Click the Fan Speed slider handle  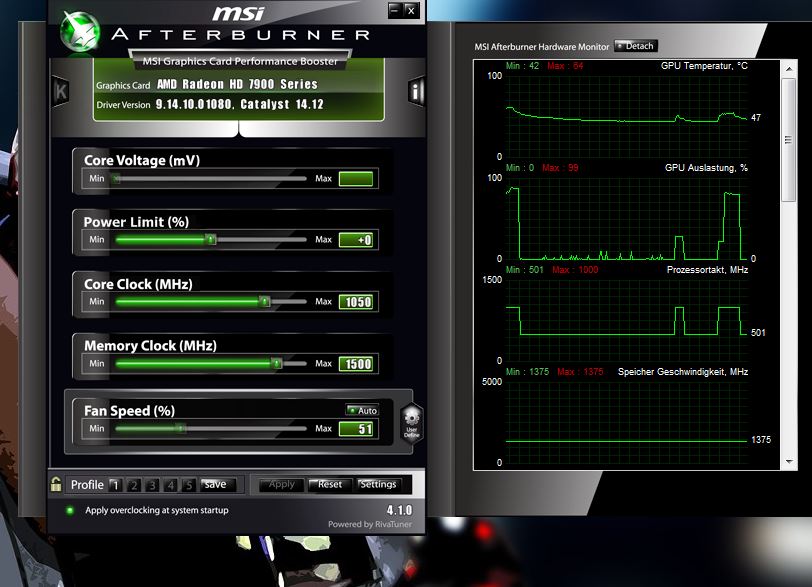[181, 429]
